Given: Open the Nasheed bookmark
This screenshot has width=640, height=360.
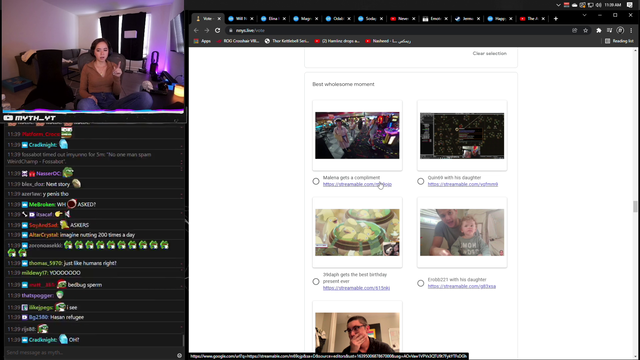Looking at the screenshot, I should click(x=388, y=41).
